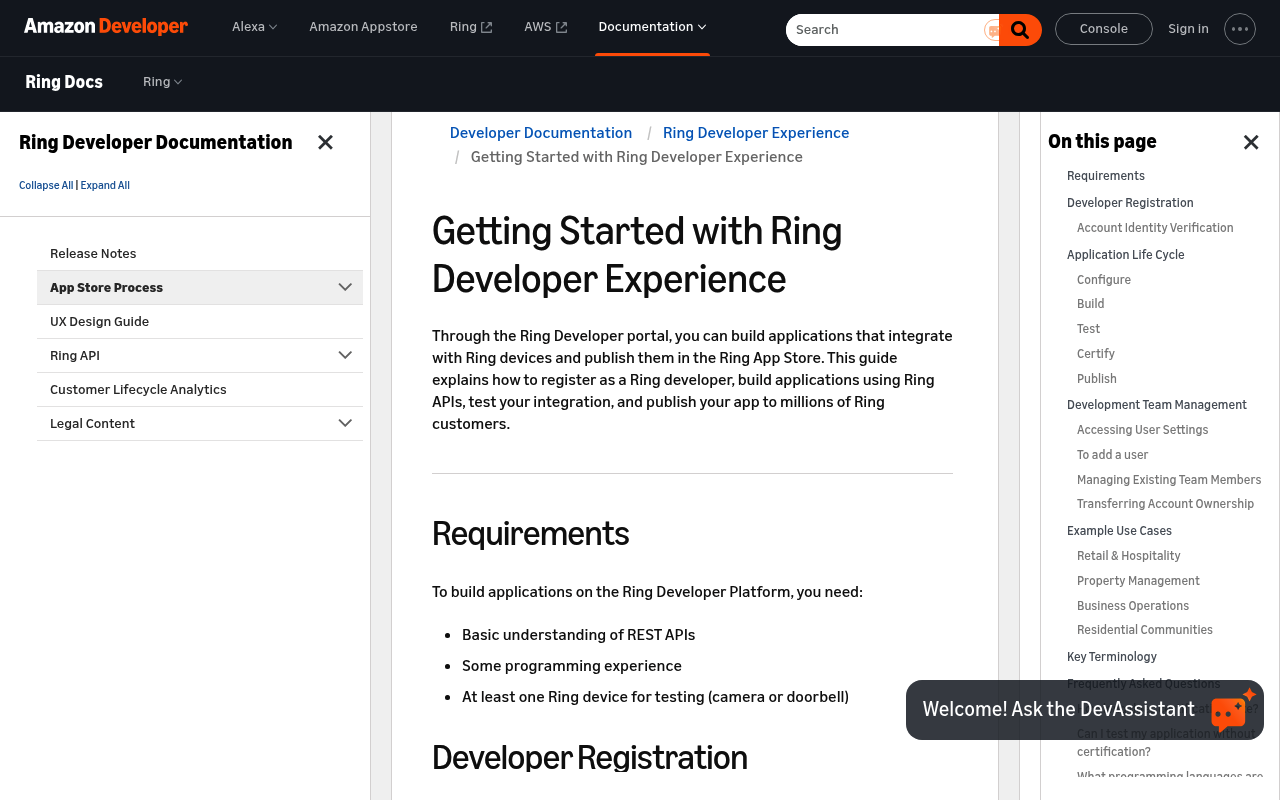Screen dimensions: 1280x800
Task: Jump to the To add a user section
Action: click(x=1113, y=455)
